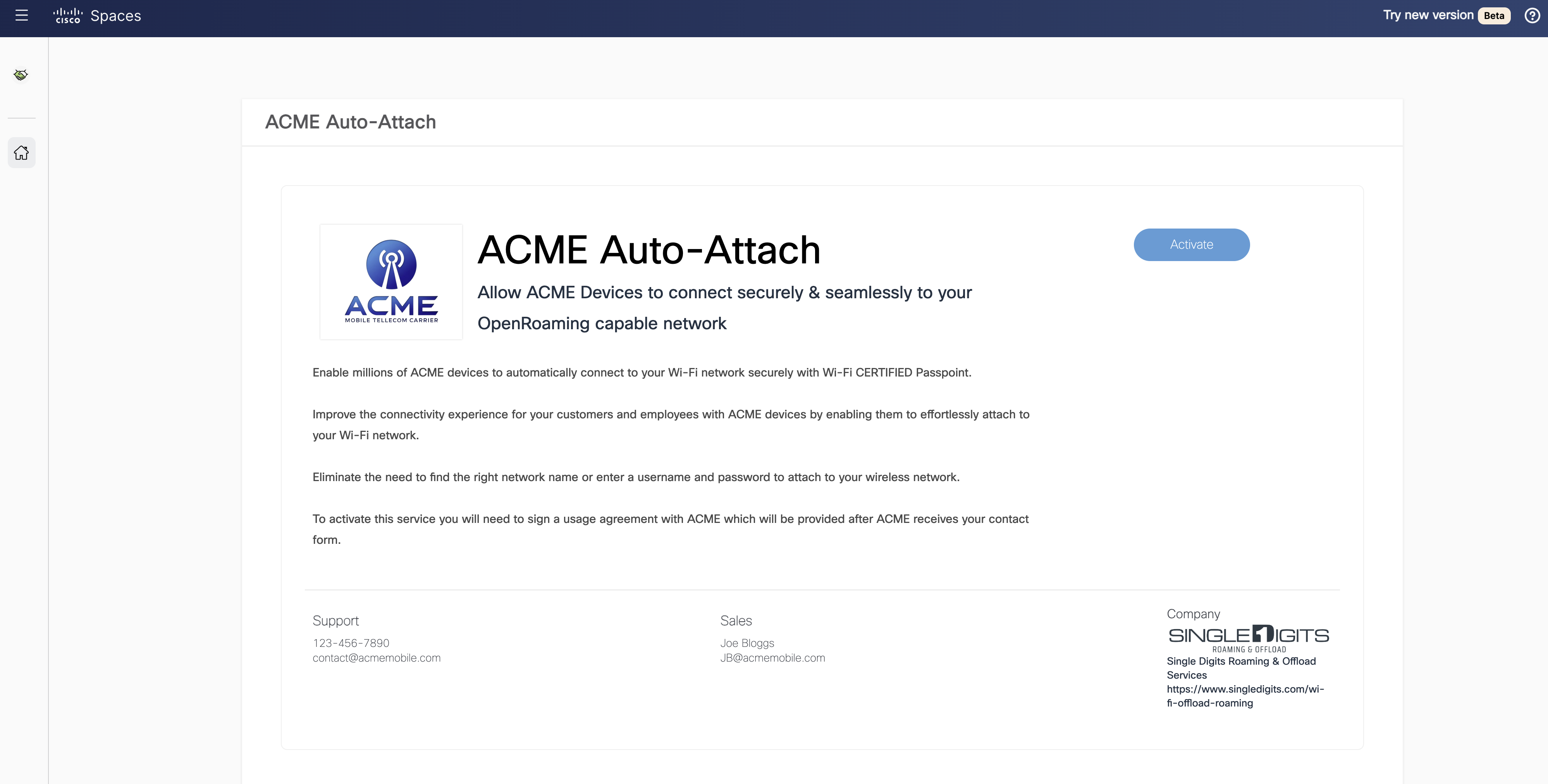The height and width of the screenshot is (784, 1548).
Task: Go to Home via the house icon
Action: click(22, 153)
